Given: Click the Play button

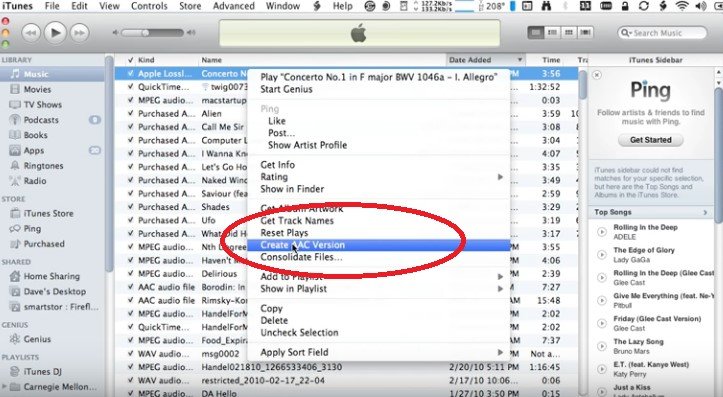Looking at the screenshot, I should click(55, 33).
